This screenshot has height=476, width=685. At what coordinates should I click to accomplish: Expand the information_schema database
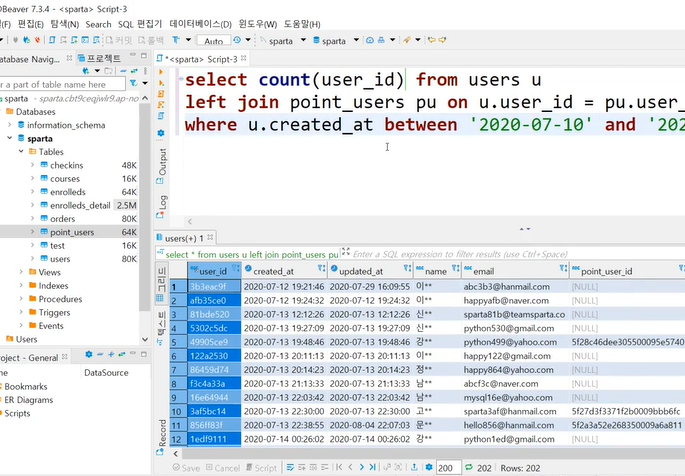point(10,125)
